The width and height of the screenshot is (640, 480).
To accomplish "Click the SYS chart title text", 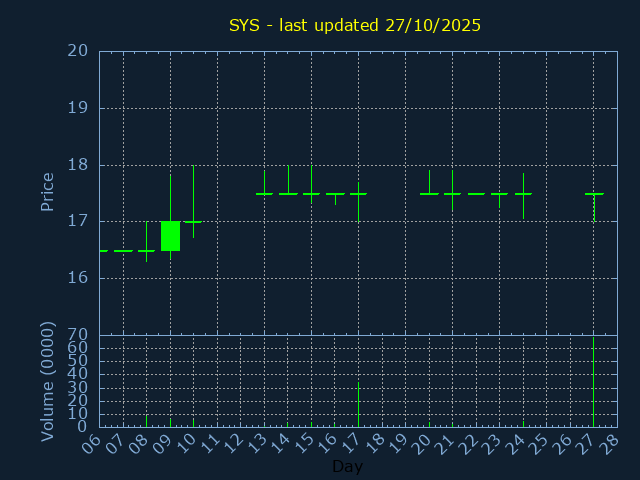I will point(355,25).
